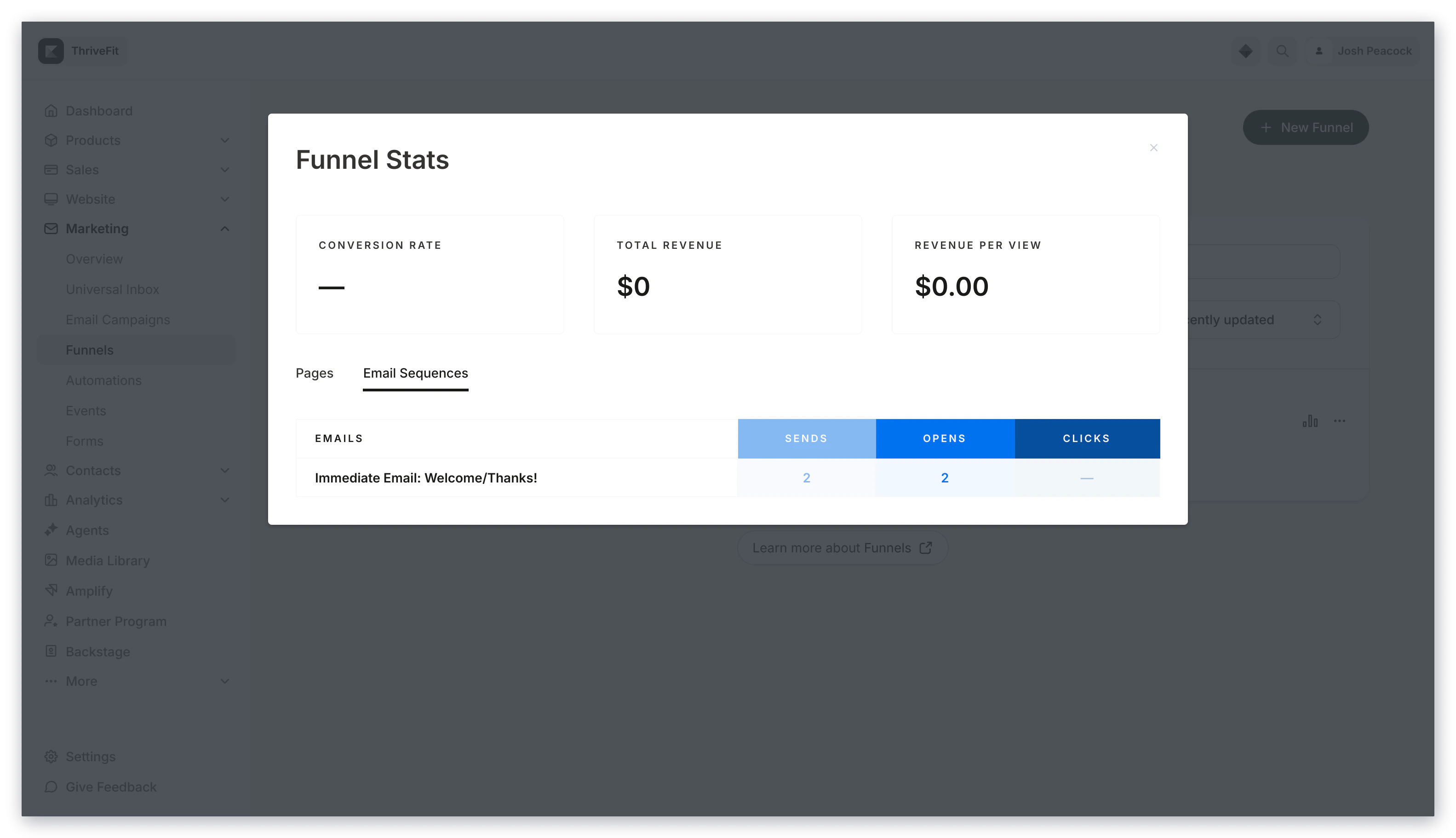Click the Opens value 2

click(x=945, y=477)
